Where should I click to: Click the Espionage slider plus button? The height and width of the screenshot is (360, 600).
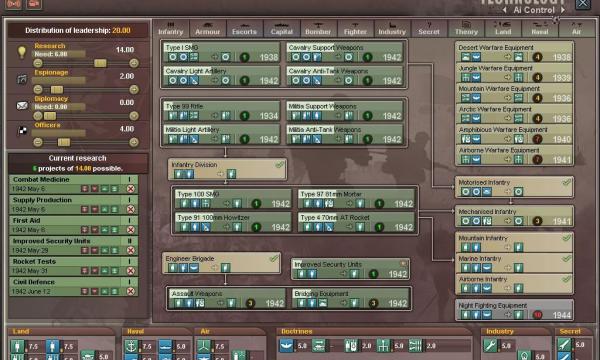coord(134,90)
